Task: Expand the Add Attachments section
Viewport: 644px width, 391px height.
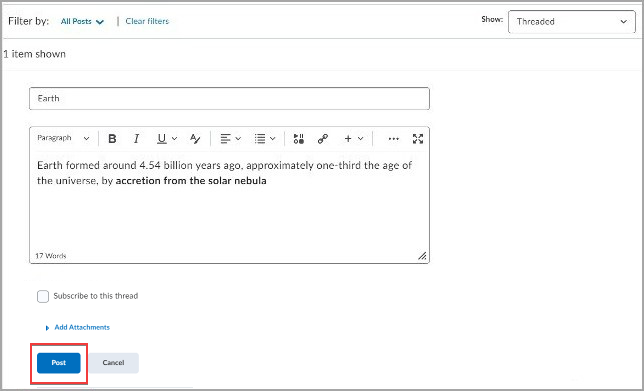Action: [78, 327]
